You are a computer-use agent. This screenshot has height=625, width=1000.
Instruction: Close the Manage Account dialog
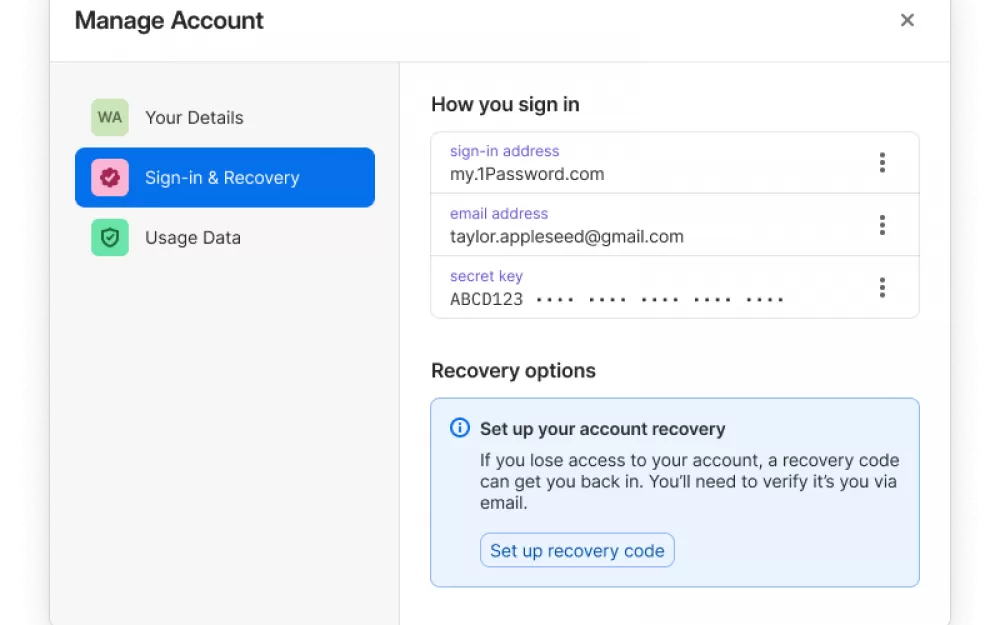907,20
